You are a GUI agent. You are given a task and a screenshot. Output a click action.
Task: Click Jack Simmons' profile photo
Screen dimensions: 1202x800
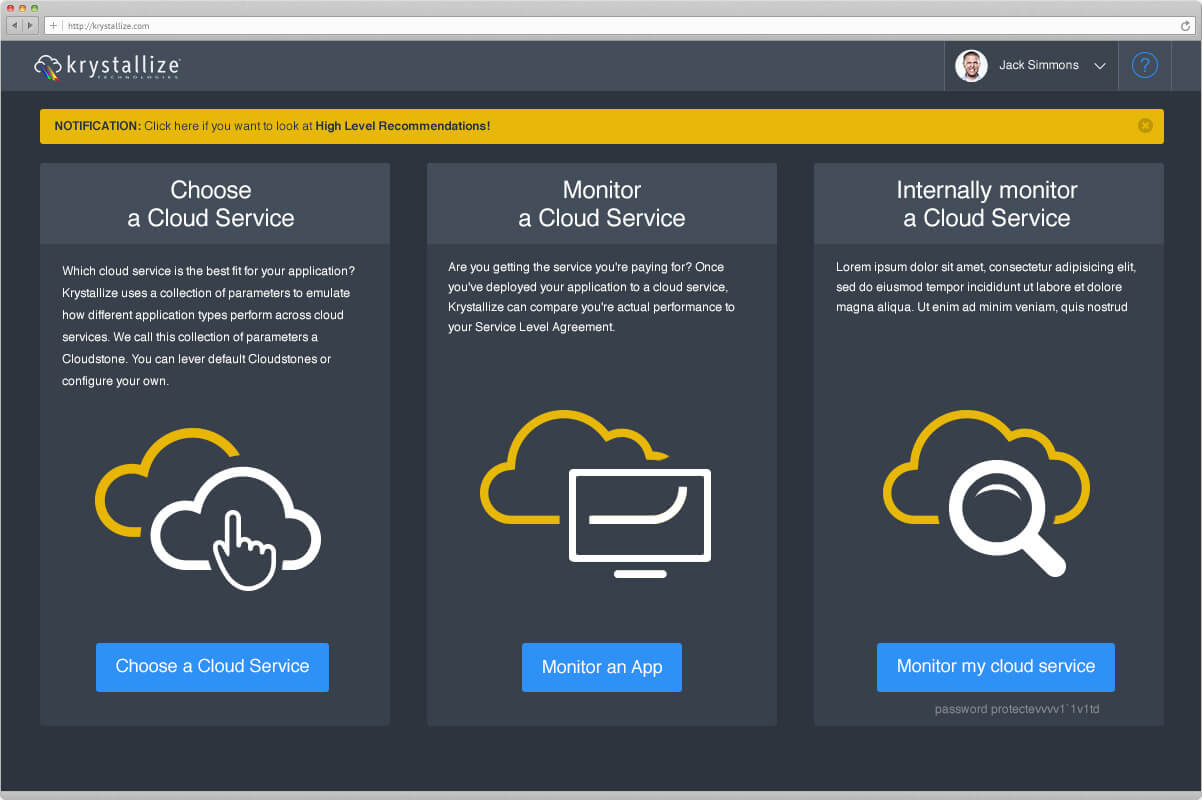(970, 66)
